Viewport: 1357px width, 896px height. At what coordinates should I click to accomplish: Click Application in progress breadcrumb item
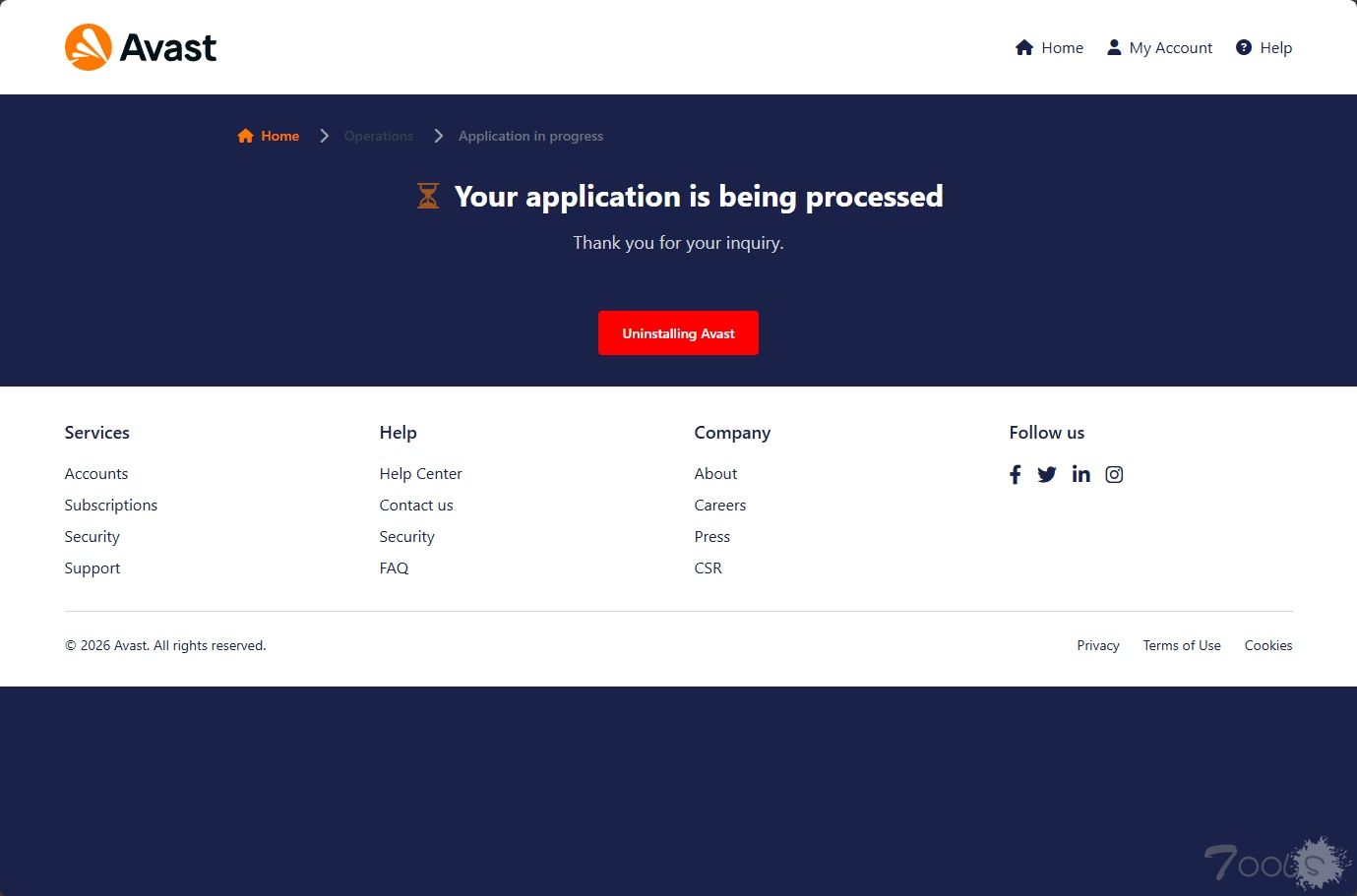[x=530, y=137]
